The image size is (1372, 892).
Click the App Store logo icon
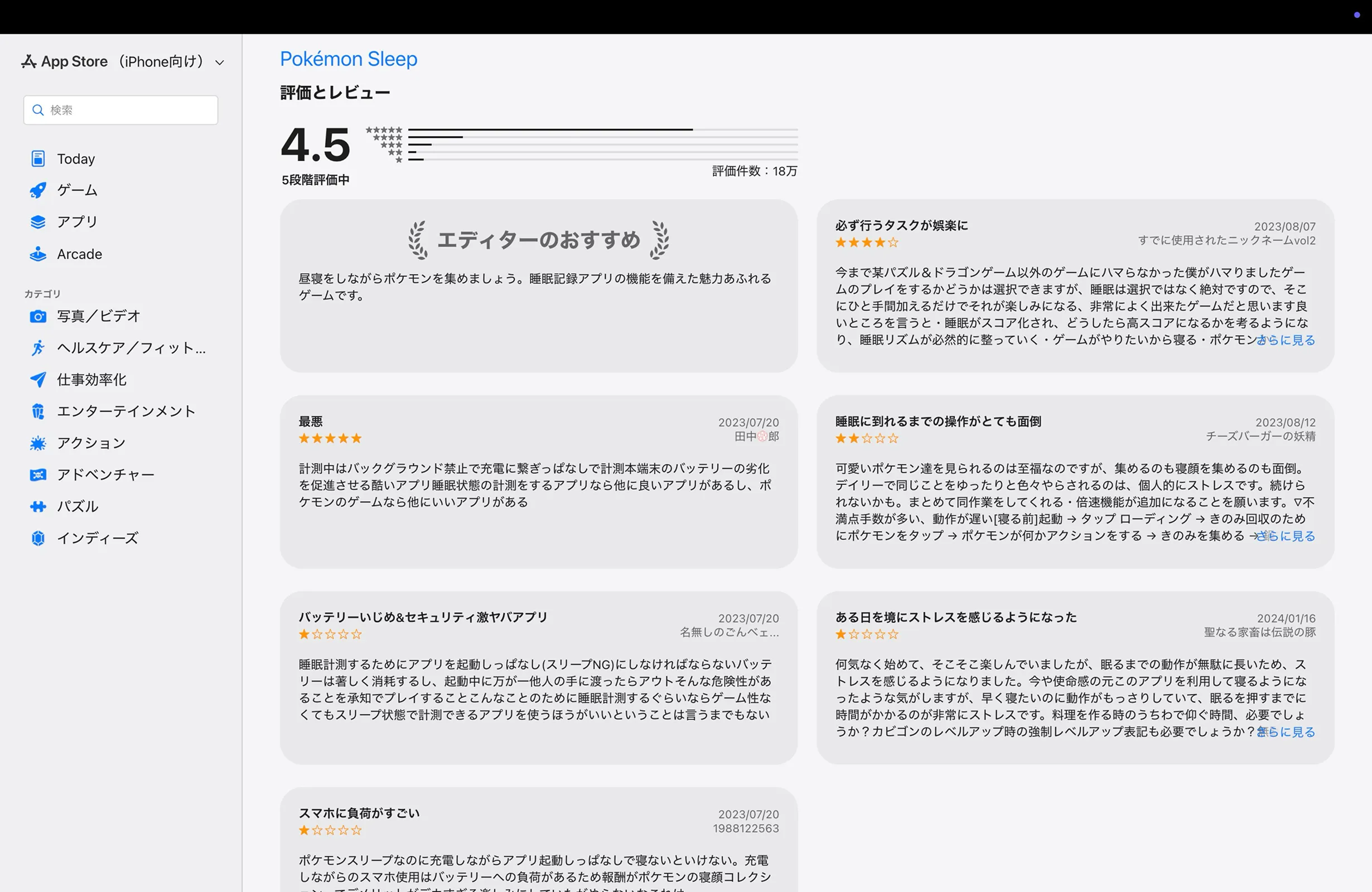pos(29,61)
